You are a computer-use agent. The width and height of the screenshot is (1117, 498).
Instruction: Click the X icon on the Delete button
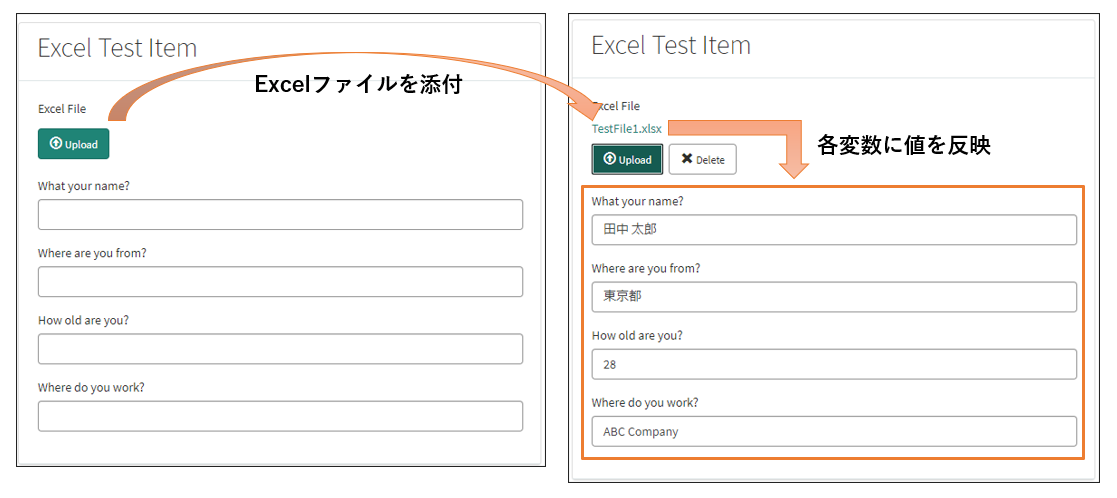(687, 159)
